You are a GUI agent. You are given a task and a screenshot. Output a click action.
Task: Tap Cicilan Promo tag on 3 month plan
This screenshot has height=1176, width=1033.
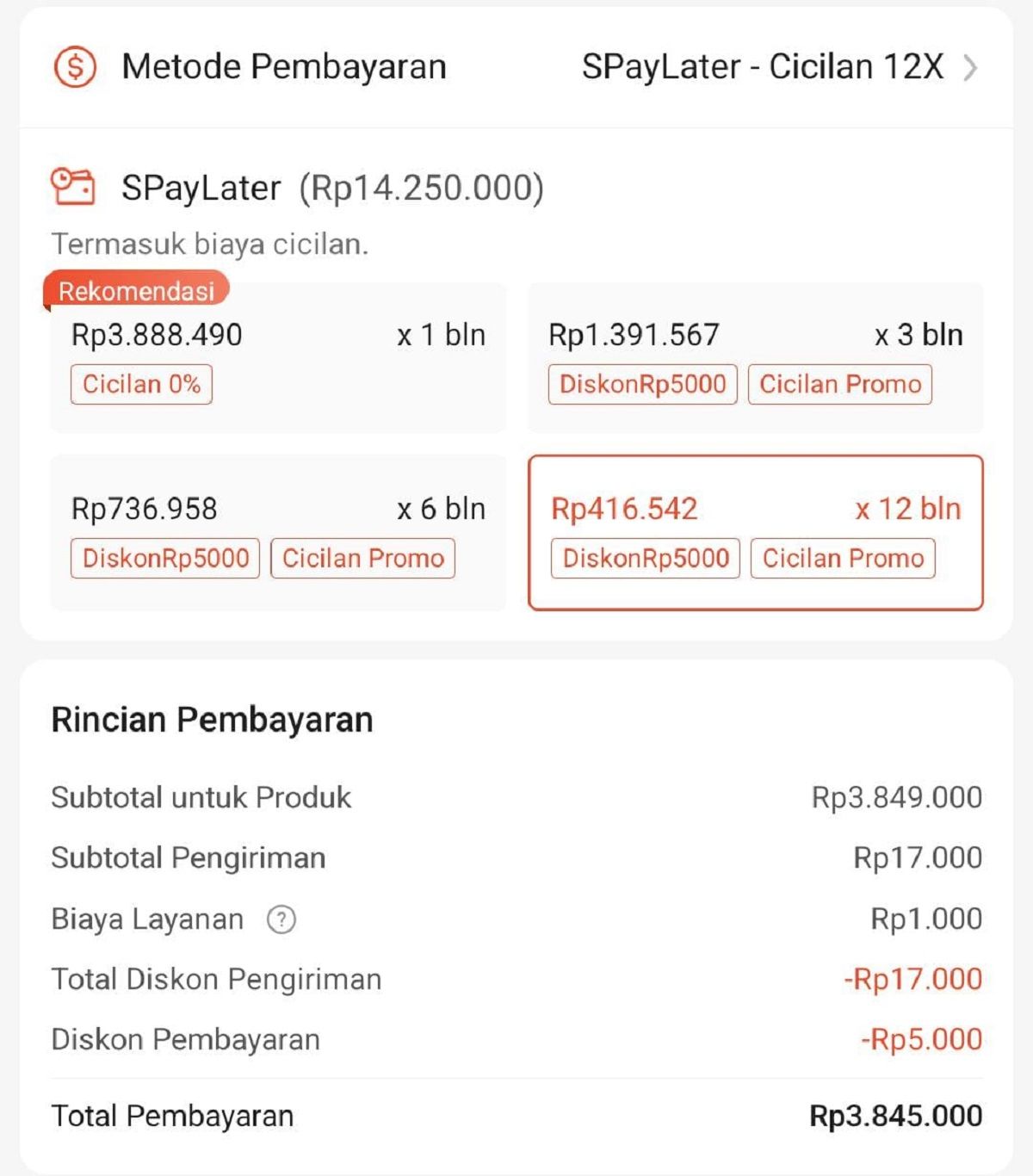tap(840, 384)
